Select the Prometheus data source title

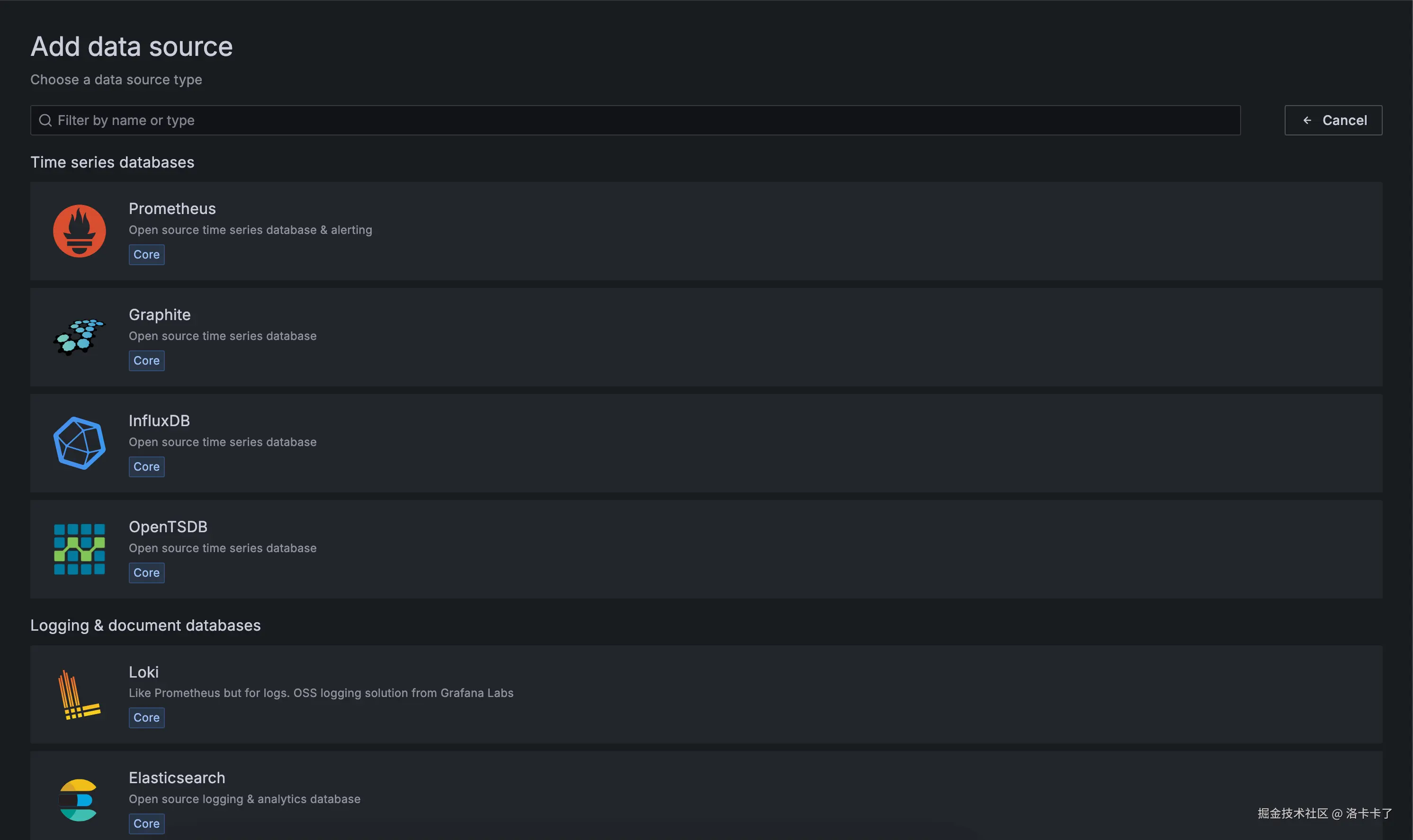(x=172, y=208)
